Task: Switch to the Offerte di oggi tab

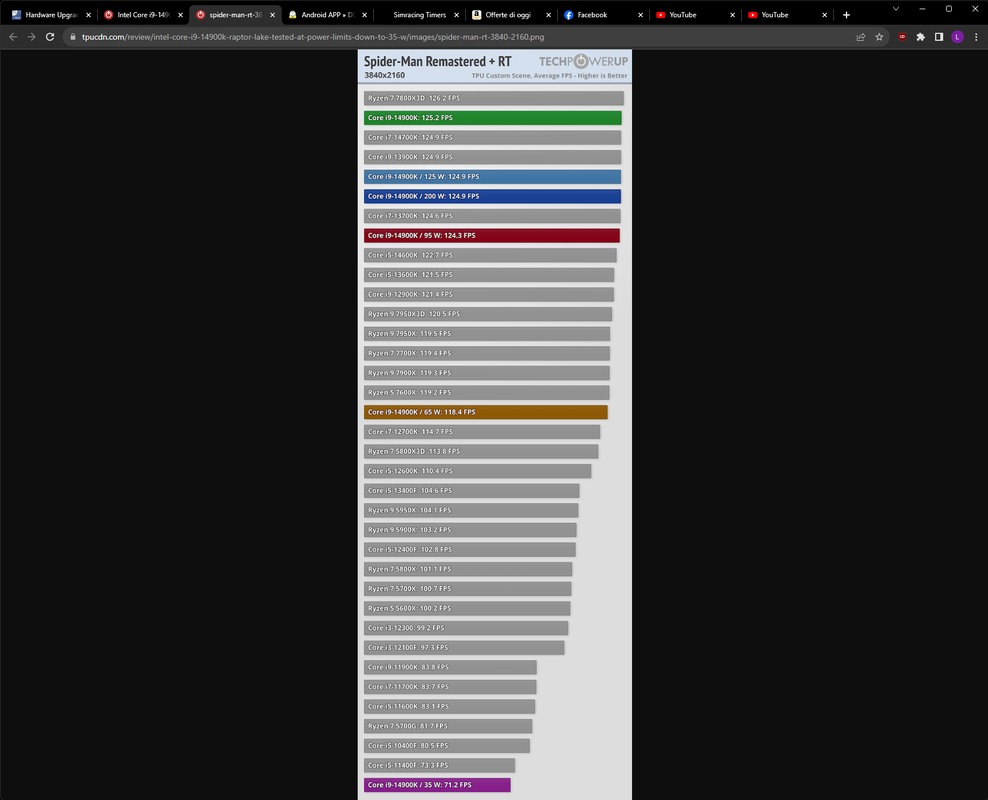Action: click(511, 14)
